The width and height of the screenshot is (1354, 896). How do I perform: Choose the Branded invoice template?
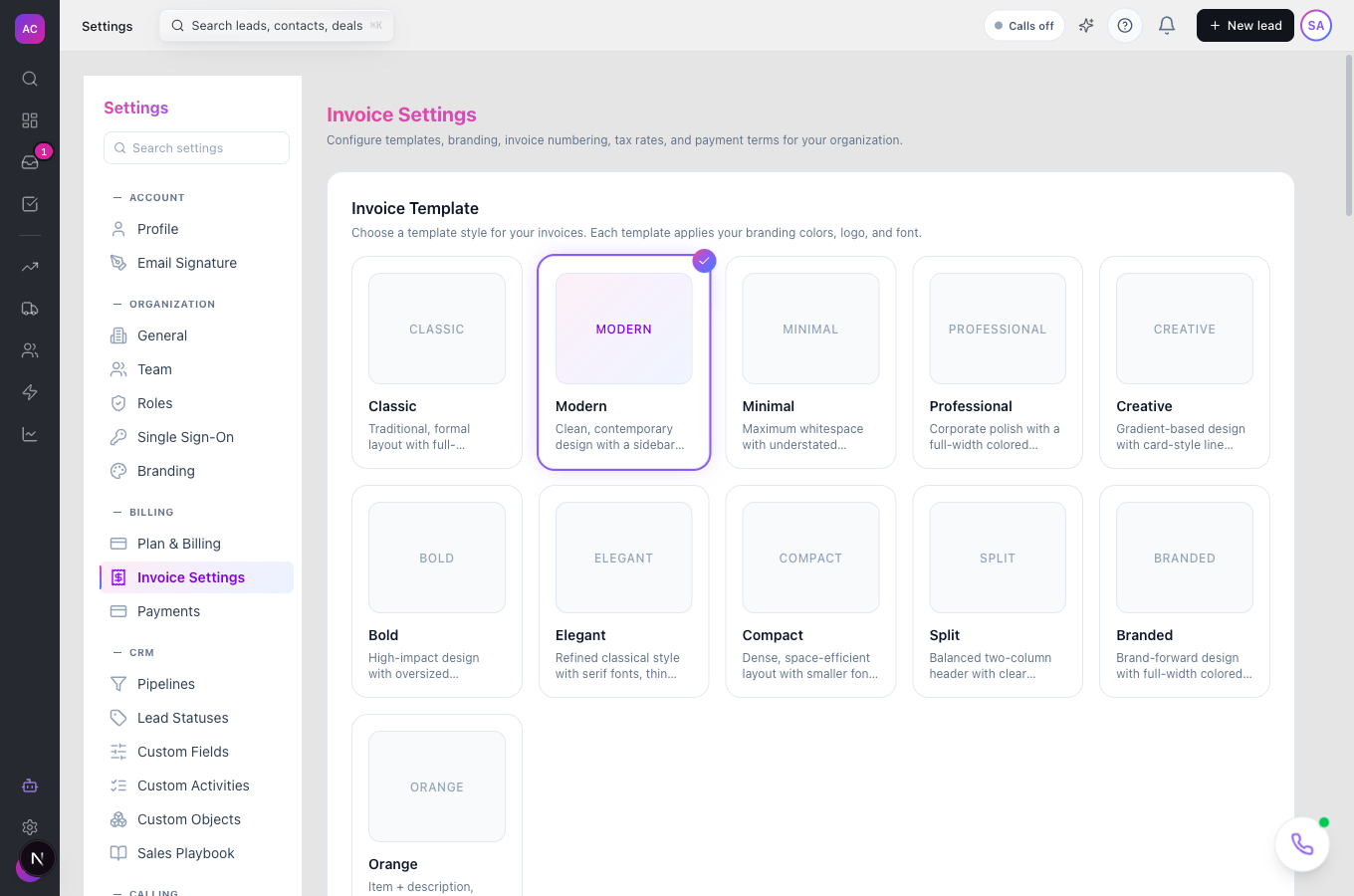tap(1185, 591)
